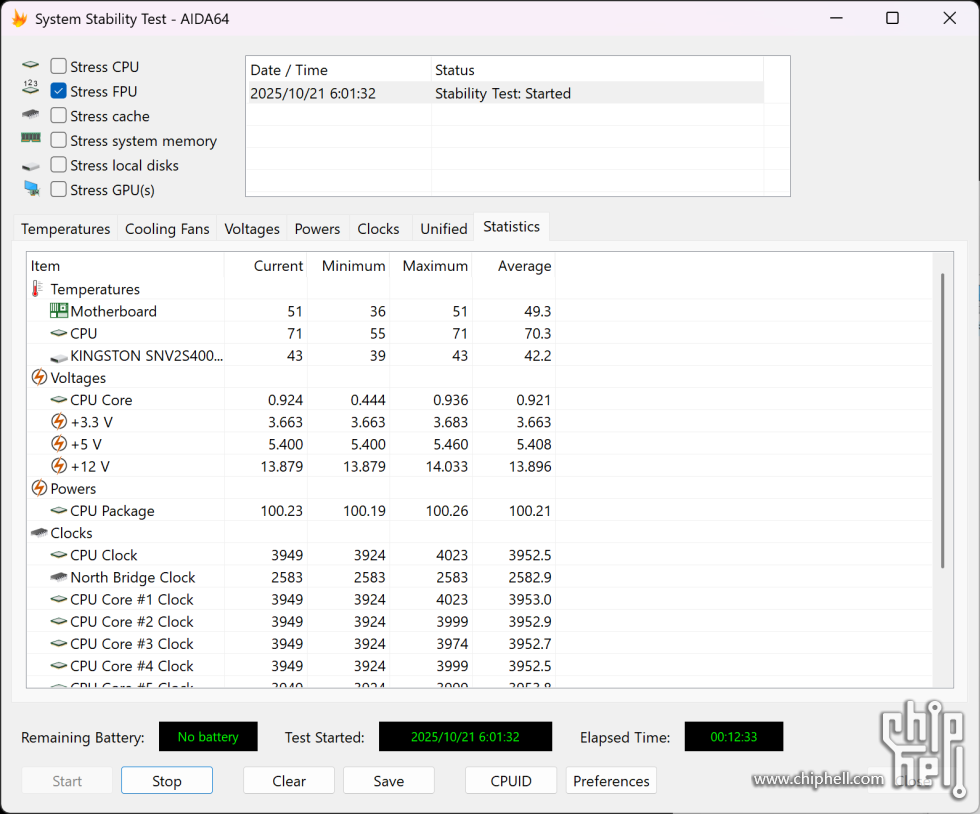
Task: Select the Stability Test: Started log row
Action: [504, 93]
